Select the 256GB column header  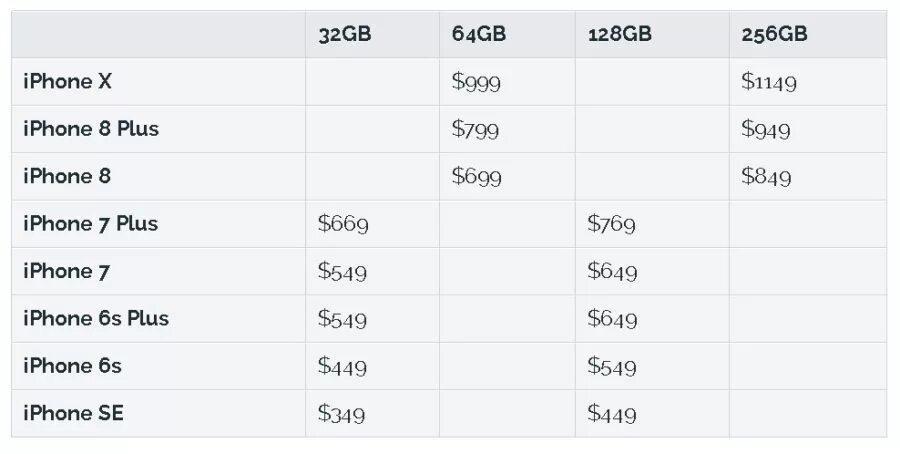[774, 34]
